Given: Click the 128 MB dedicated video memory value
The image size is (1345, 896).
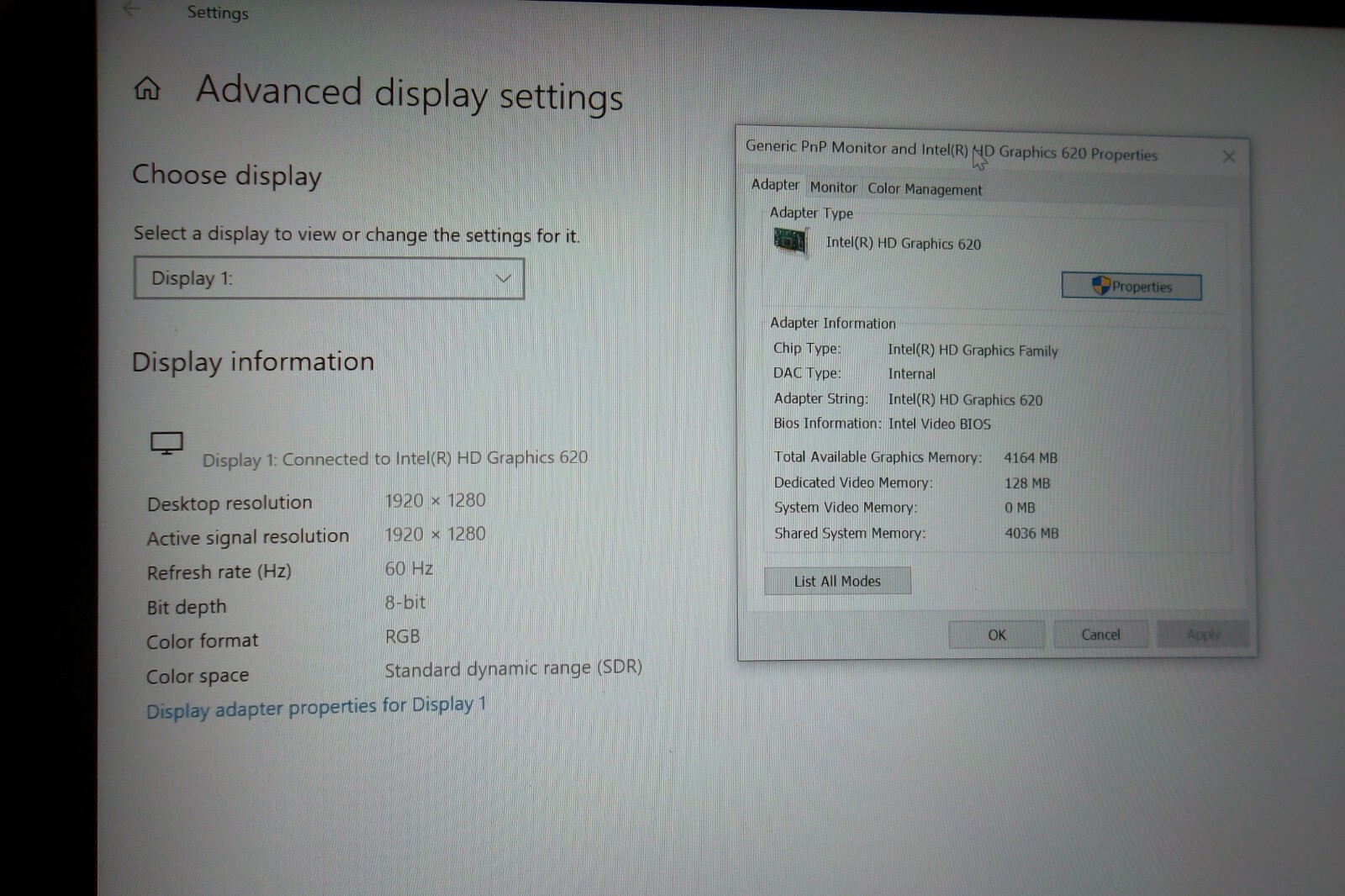Looking at the screenshot, I should pyautogui.click(x=1027, y=483).
